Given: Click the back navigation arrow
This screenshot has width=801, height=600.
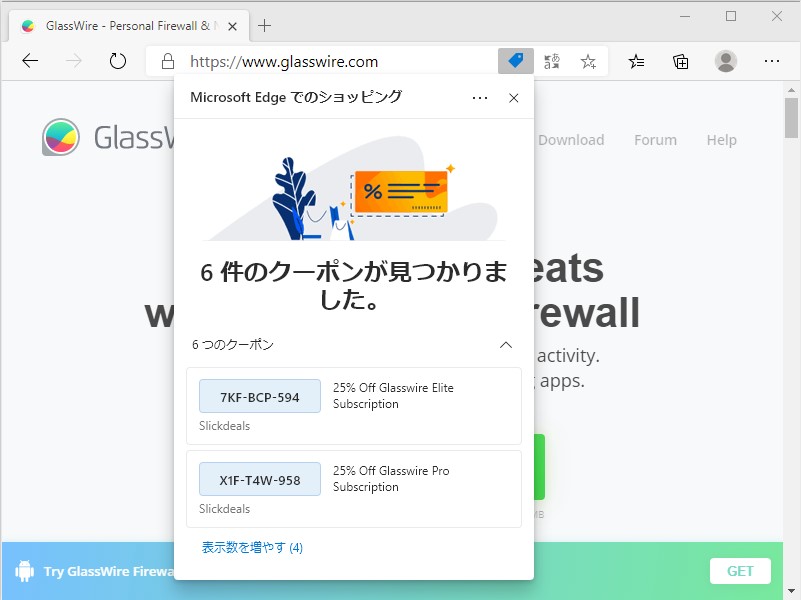Looking at the screenshot, I should [x=30, y=61].
